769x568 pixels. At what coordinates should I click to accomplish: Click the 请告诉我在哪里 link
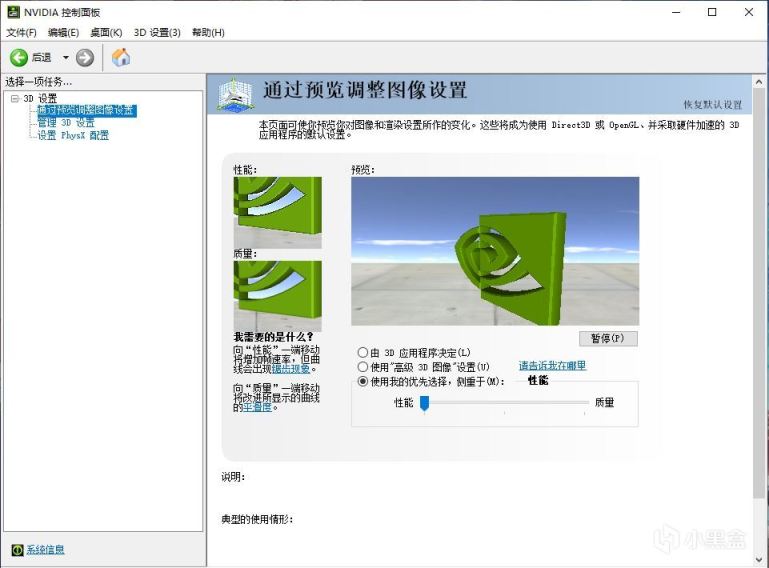point(552,366)
